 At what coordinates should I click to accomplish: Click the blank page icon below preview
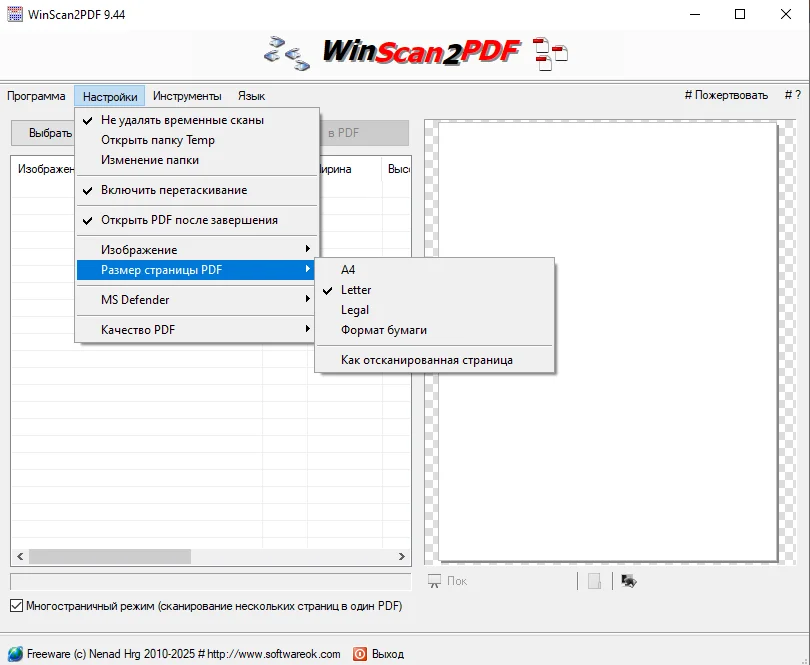(594, 581)
